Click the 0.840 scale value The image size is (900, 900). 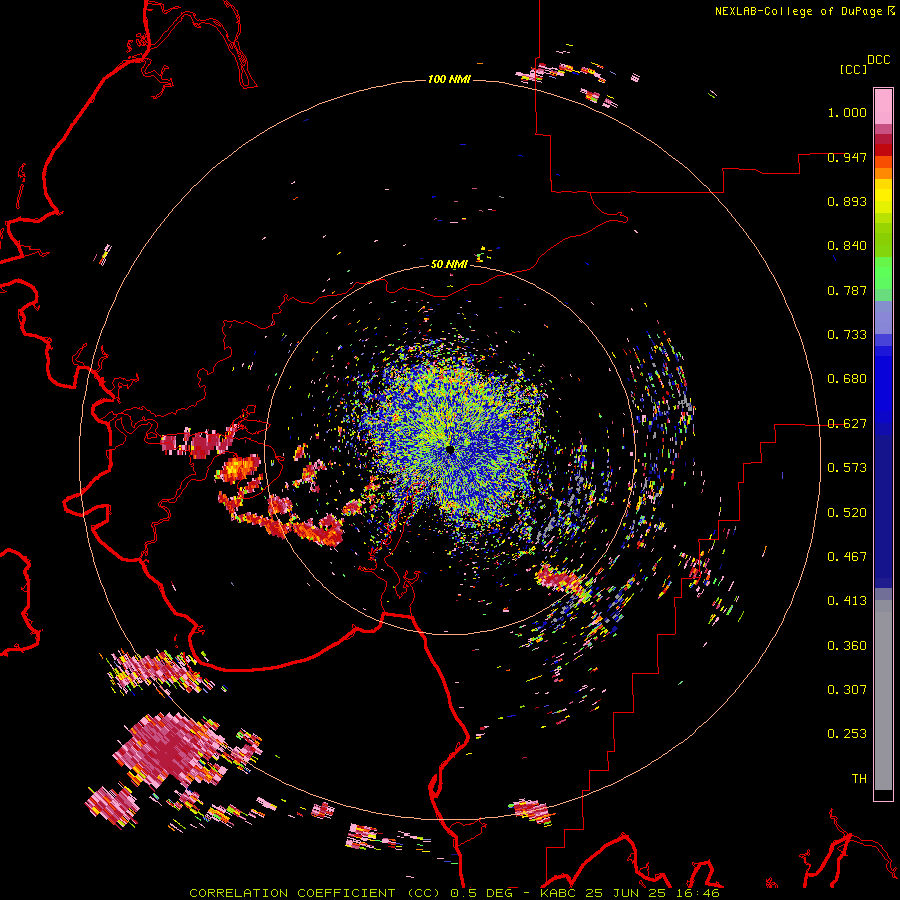tap(847, 246)
